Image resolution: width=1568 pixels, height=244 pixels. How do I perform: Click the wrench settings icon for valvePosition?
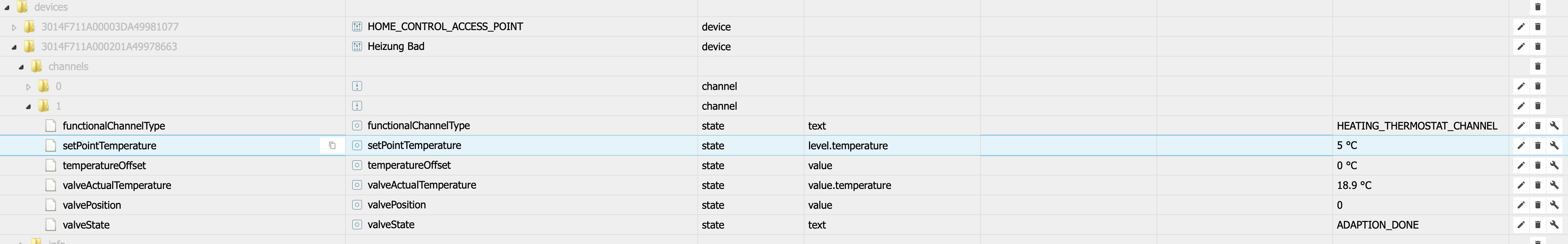1554,205
